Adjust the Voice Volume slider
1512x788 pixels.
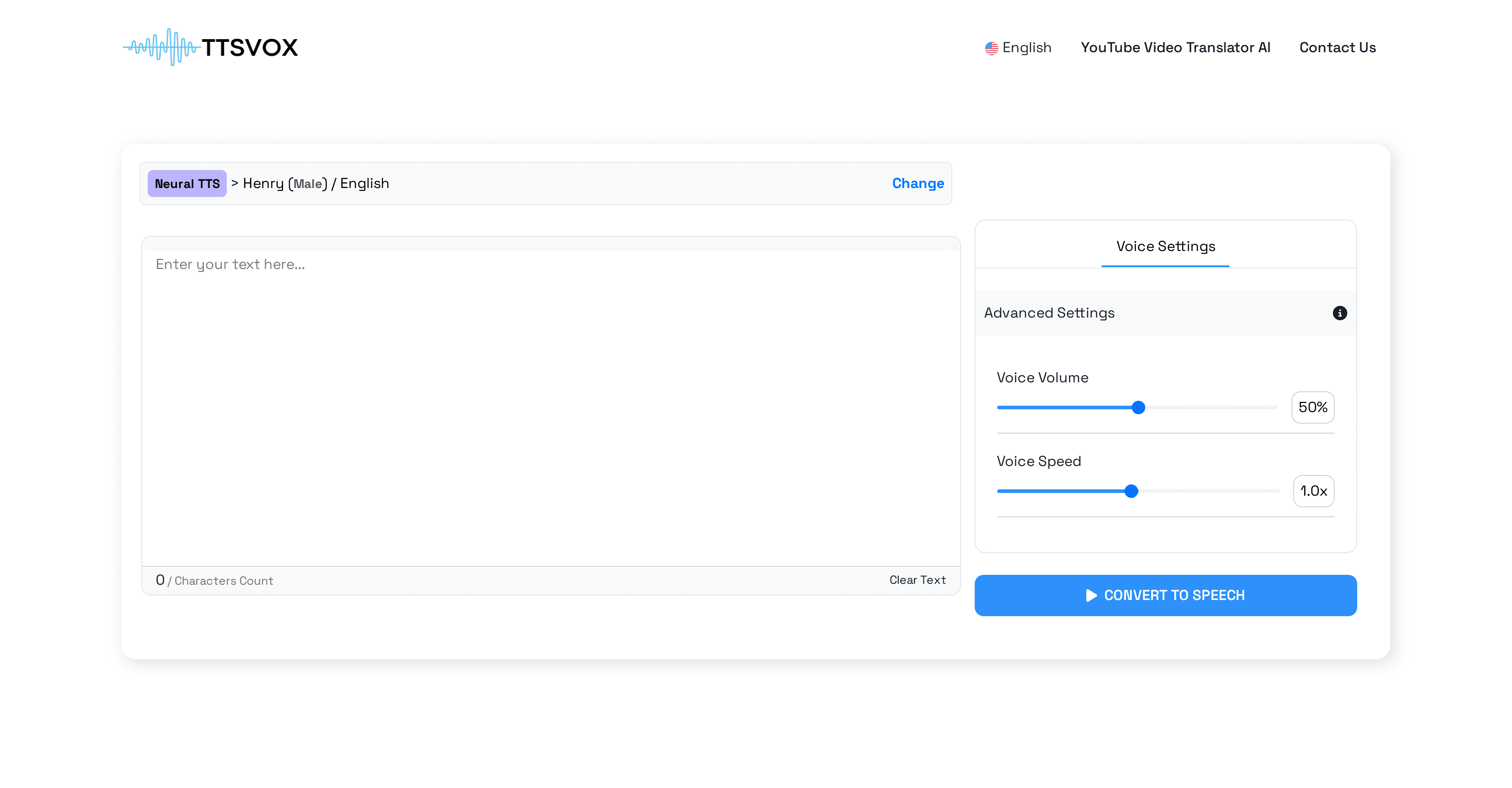(1138, 407)
